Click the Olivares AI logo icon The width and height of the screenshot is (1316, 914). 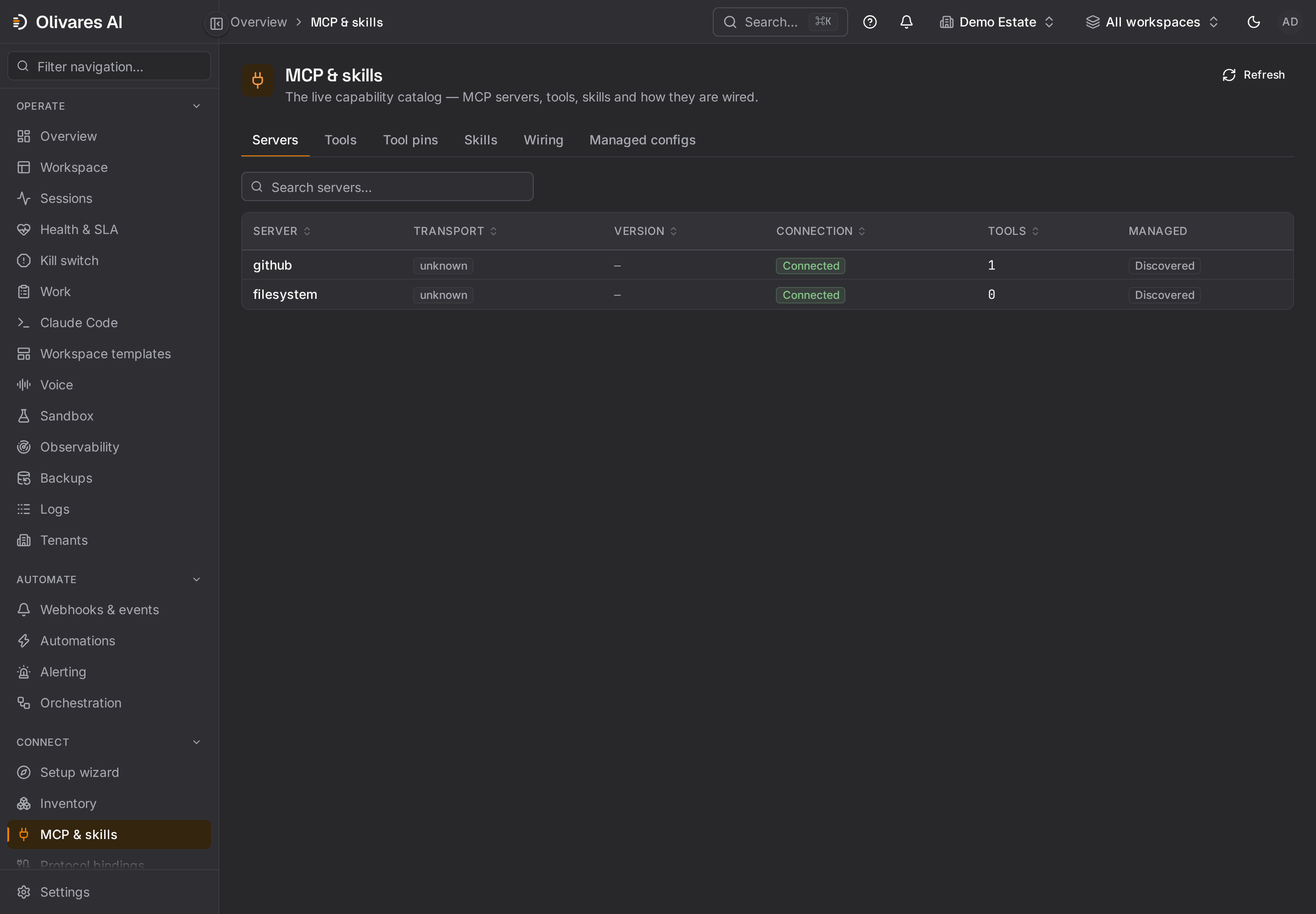pyautogui.click(x=20, y=22)
